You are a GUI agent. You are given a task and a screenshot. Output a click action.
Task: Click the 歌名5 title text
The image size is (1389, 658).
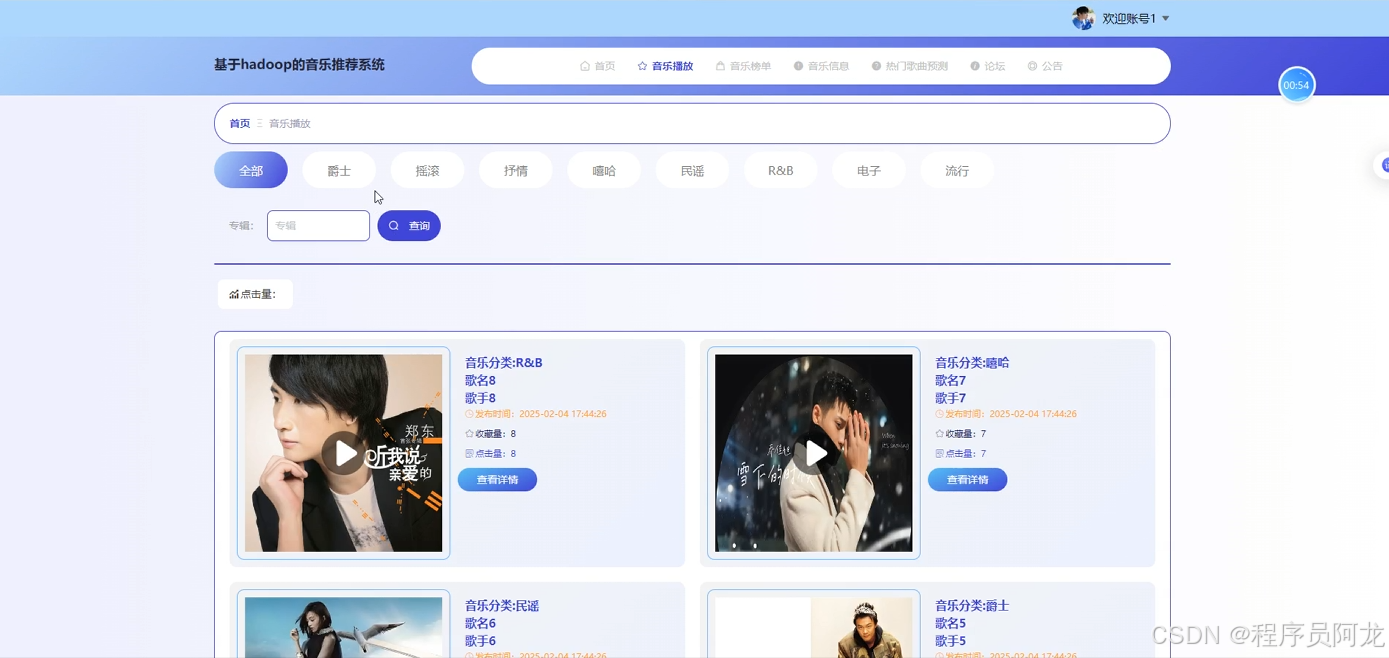(950, 624)
